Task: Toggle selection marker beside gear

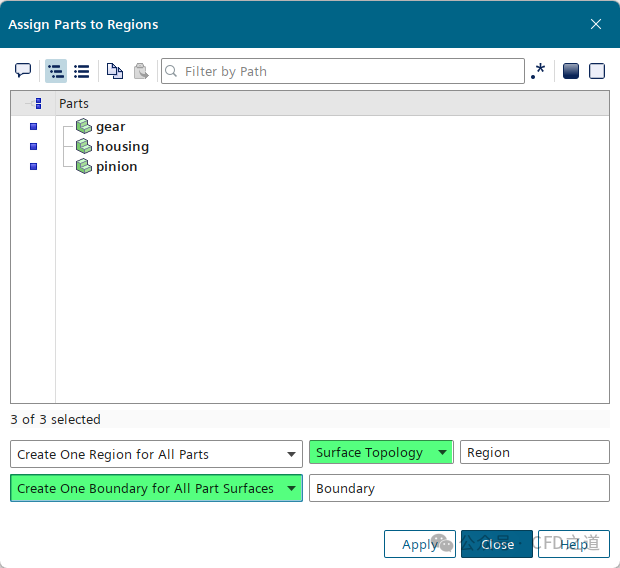Action: (x=33, y=127)
